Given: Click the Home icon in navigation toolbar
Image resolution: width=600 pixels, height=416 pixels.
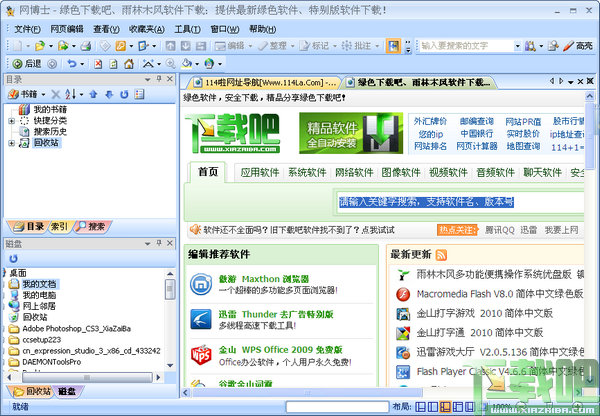Looking at the screenshot, I should [129, 64].
